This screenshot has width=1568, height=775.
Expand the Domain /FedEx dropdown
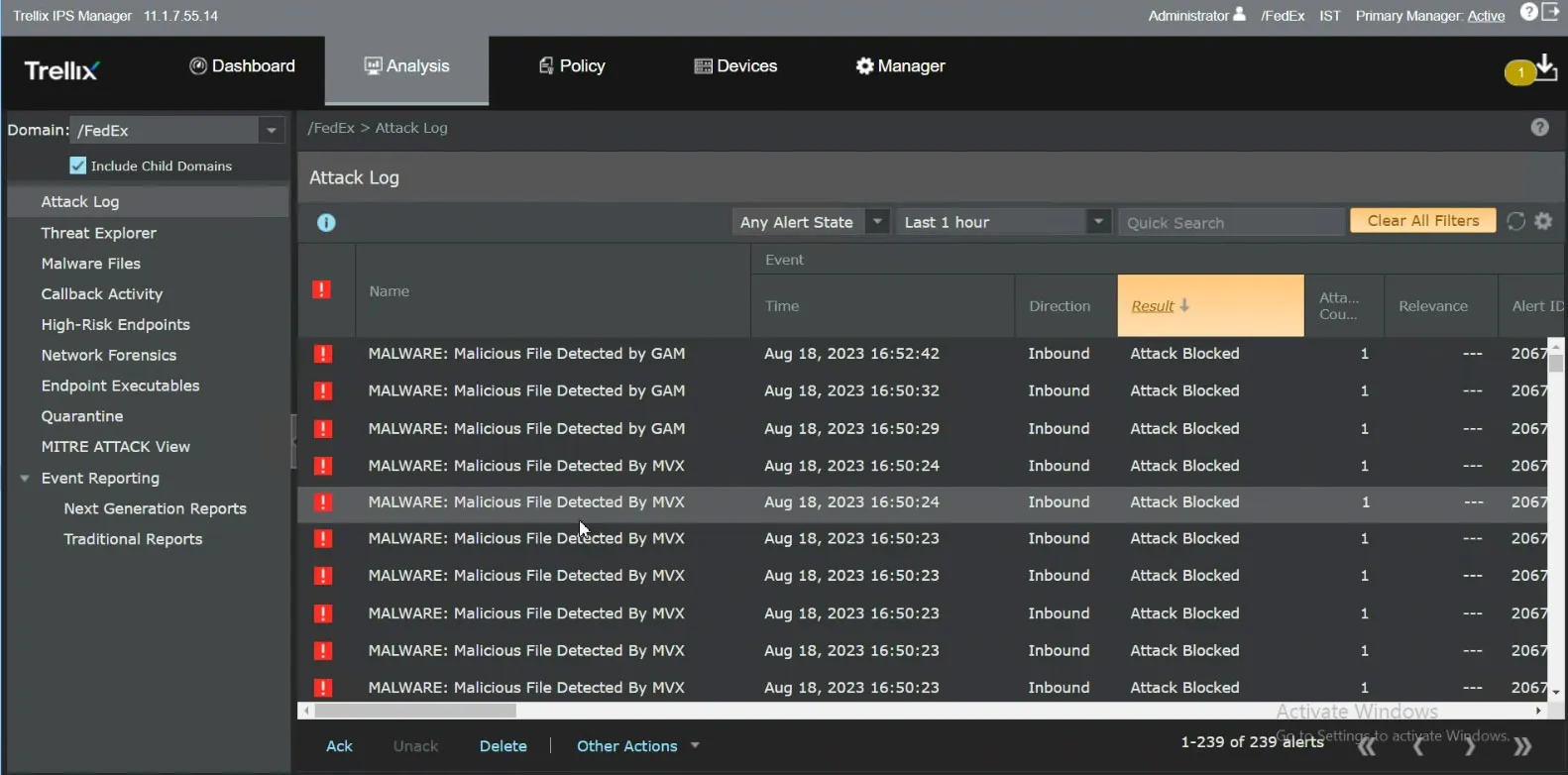tap(271, 130)
